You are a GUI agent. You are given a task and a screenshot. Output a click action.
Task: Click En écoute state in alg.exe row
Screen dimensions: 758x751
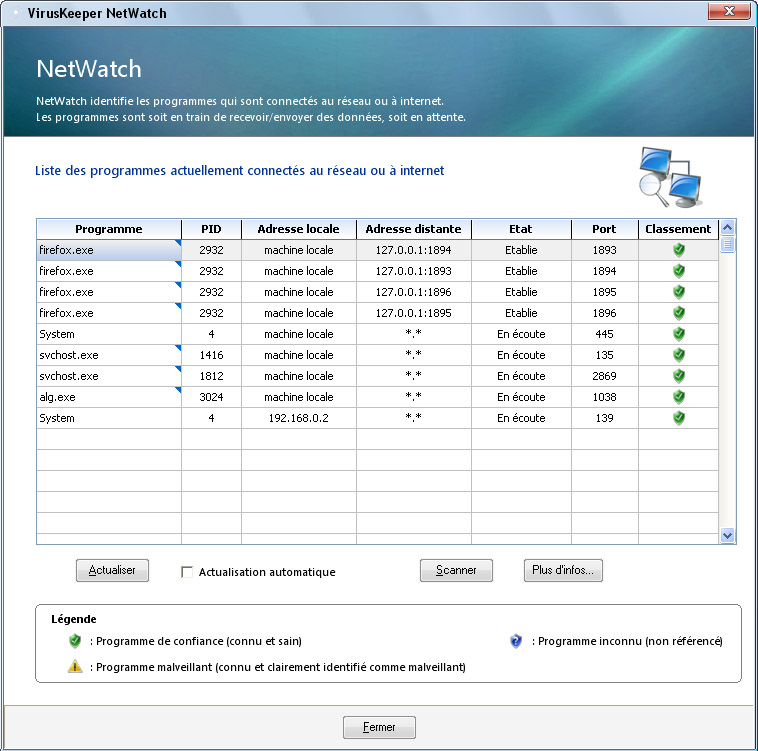521,397
